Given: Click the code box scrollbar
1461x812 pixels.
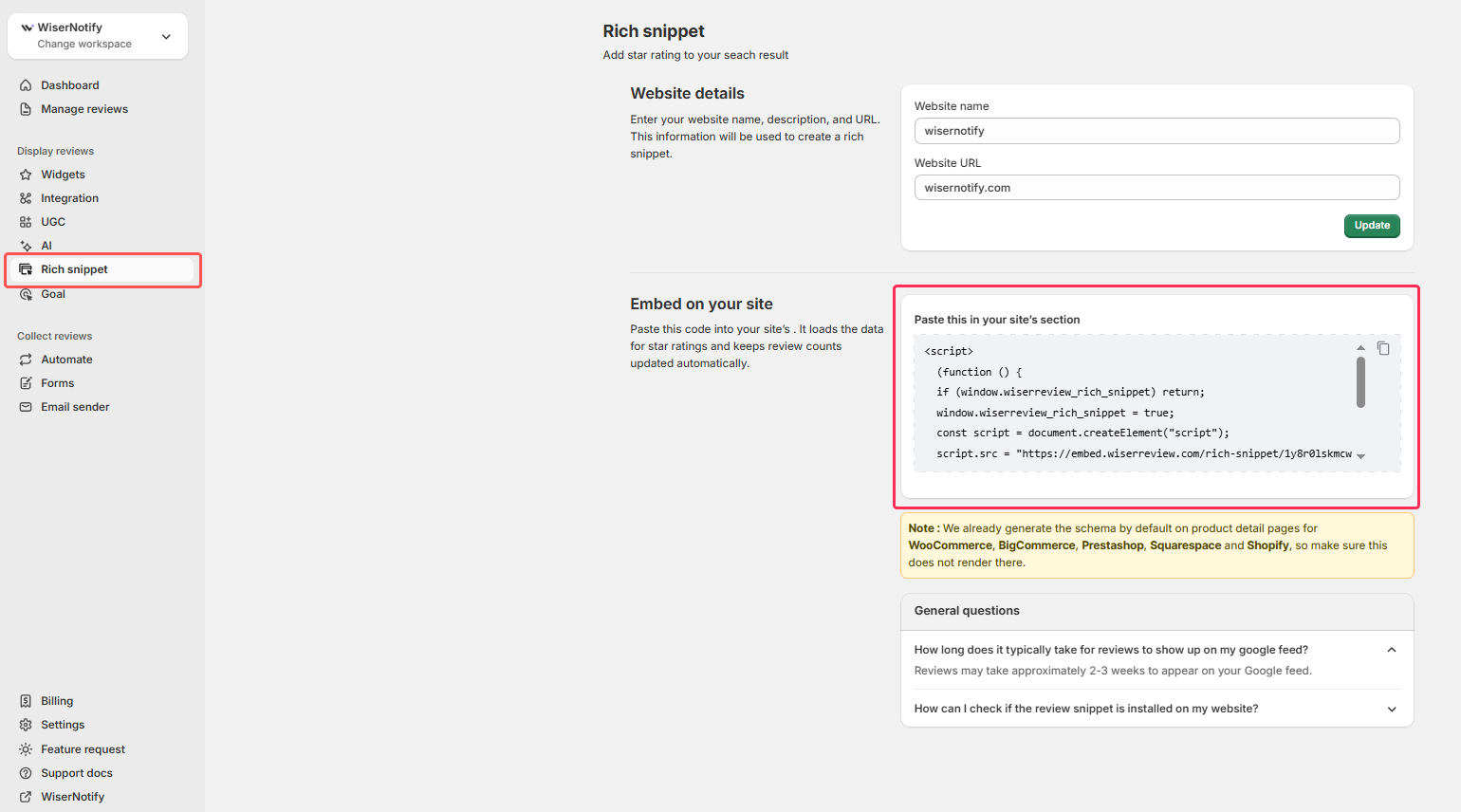Looking at the screenshot, I should [x=1360, y=384].
